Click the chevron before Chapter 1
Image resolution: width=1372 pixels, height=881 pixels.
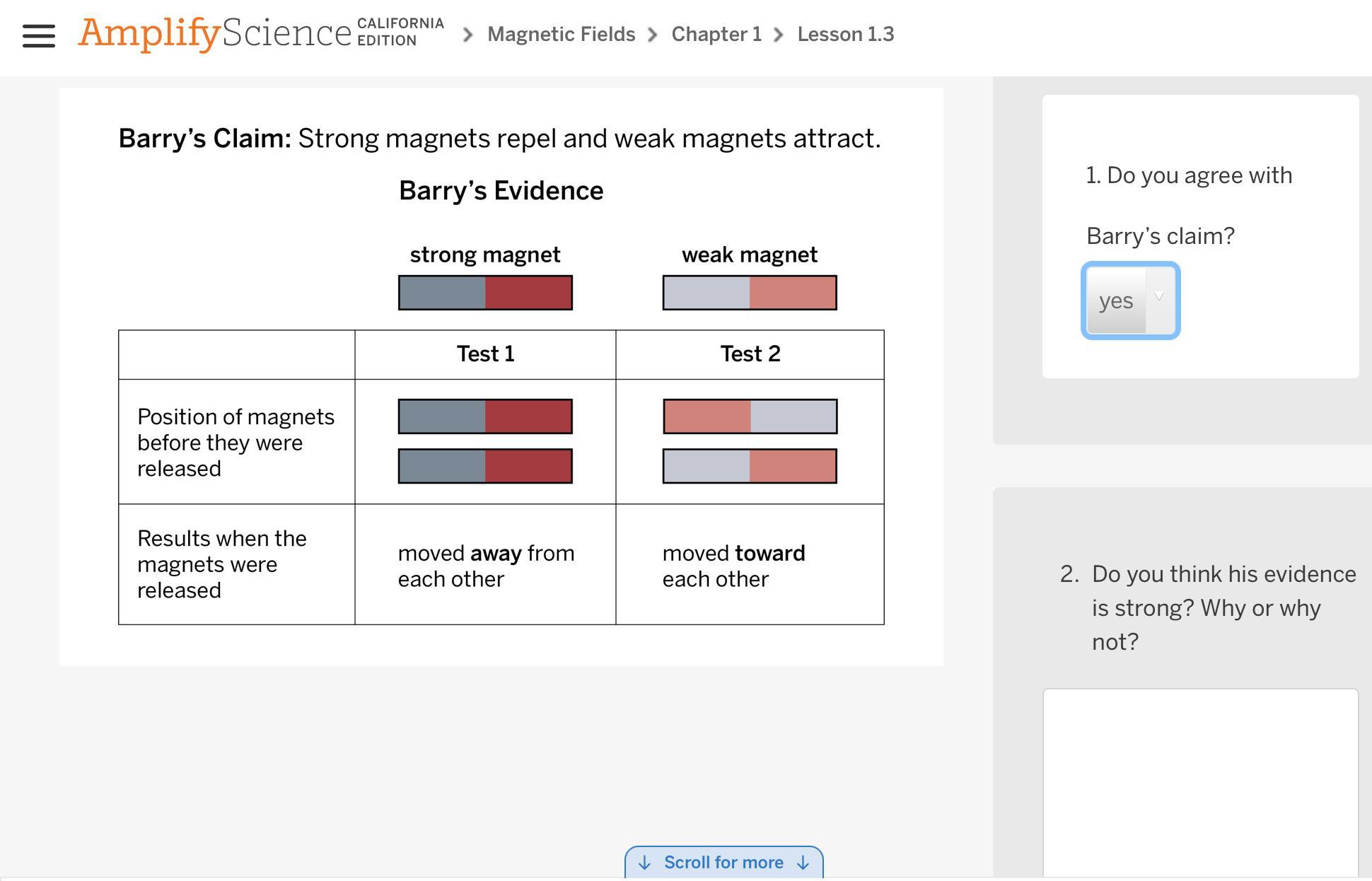pos(653,35)
